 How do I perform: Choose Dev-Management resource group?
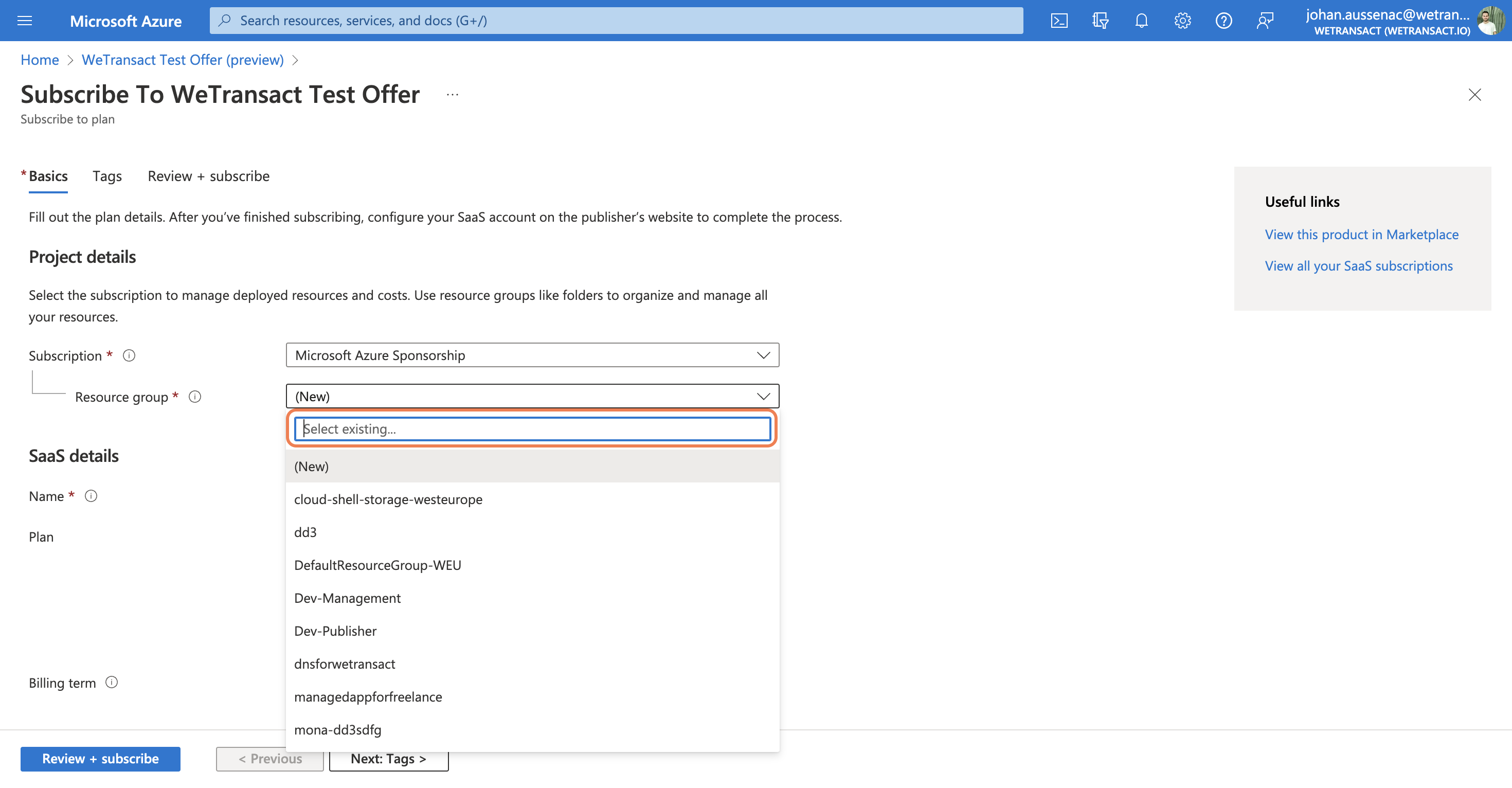tap(532, 598)
